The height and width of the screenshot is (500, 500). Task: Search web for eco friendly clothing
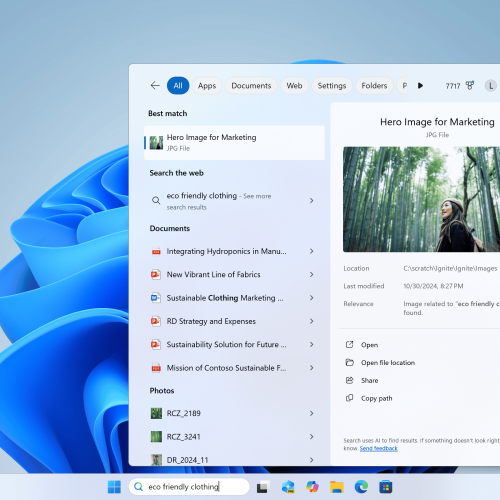click(x=234, y=201)
